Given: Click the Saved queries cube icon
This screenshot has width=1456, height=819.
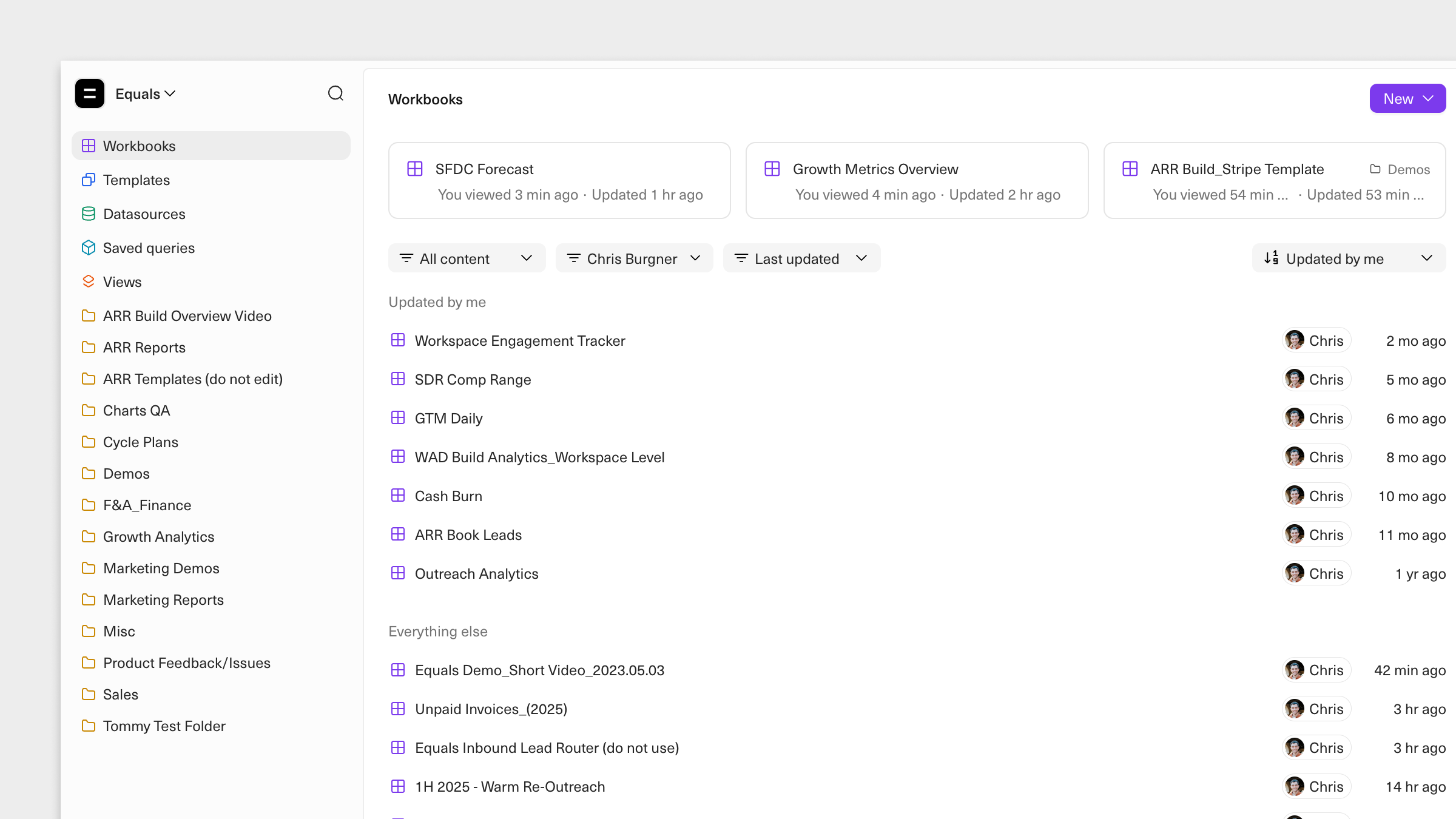Looking at the screenshot, I should point(89,248).
